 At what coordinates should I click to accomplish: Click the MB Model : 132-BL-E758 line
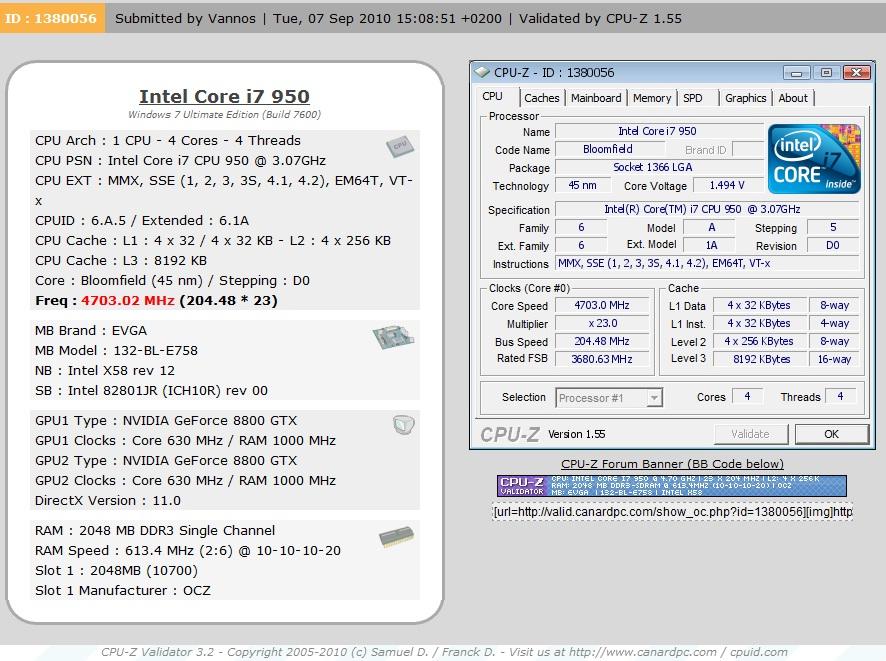116,350
